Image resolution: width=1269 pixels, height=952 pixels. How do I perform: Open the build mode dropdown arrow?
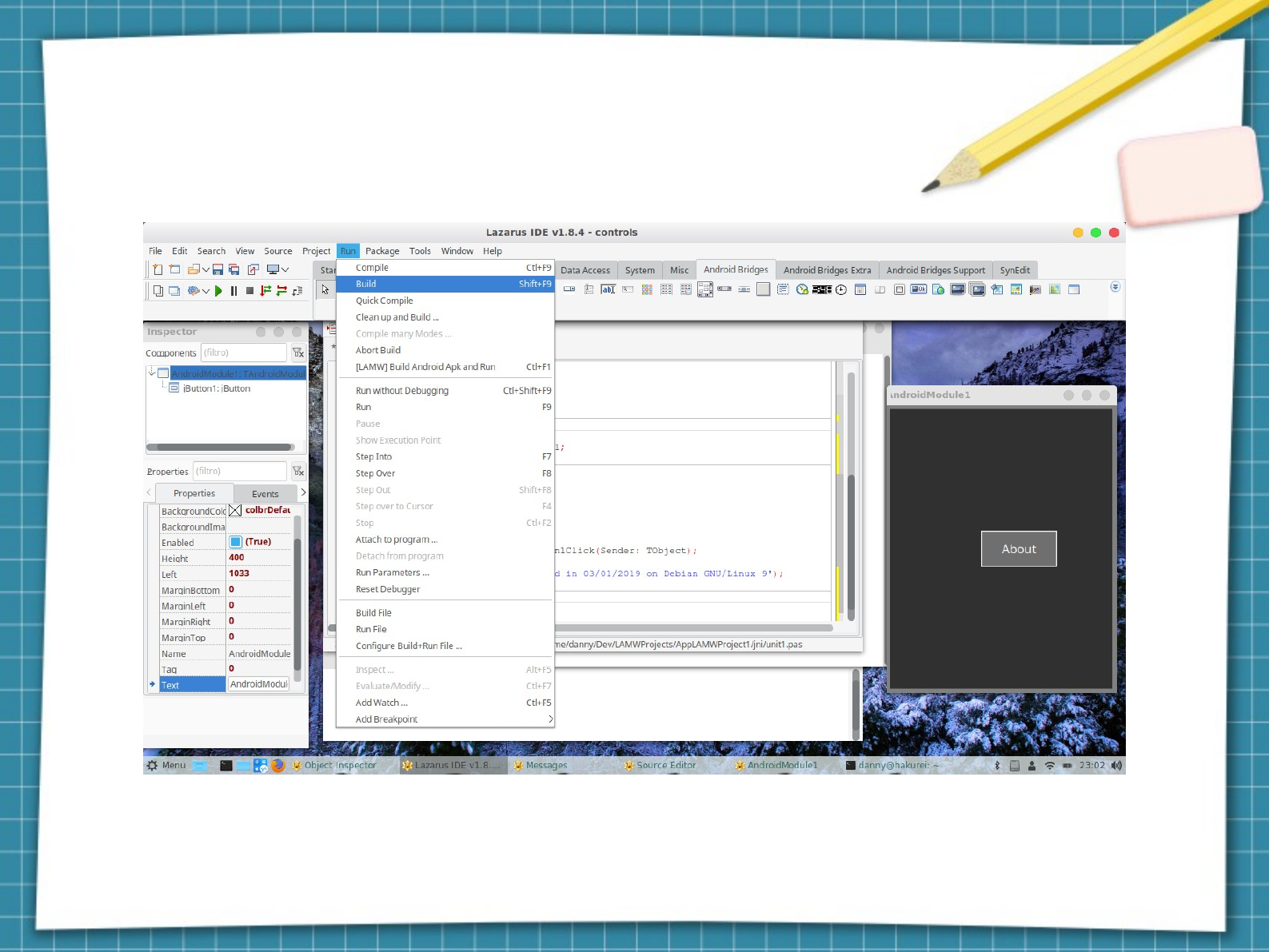pos(206,291)
